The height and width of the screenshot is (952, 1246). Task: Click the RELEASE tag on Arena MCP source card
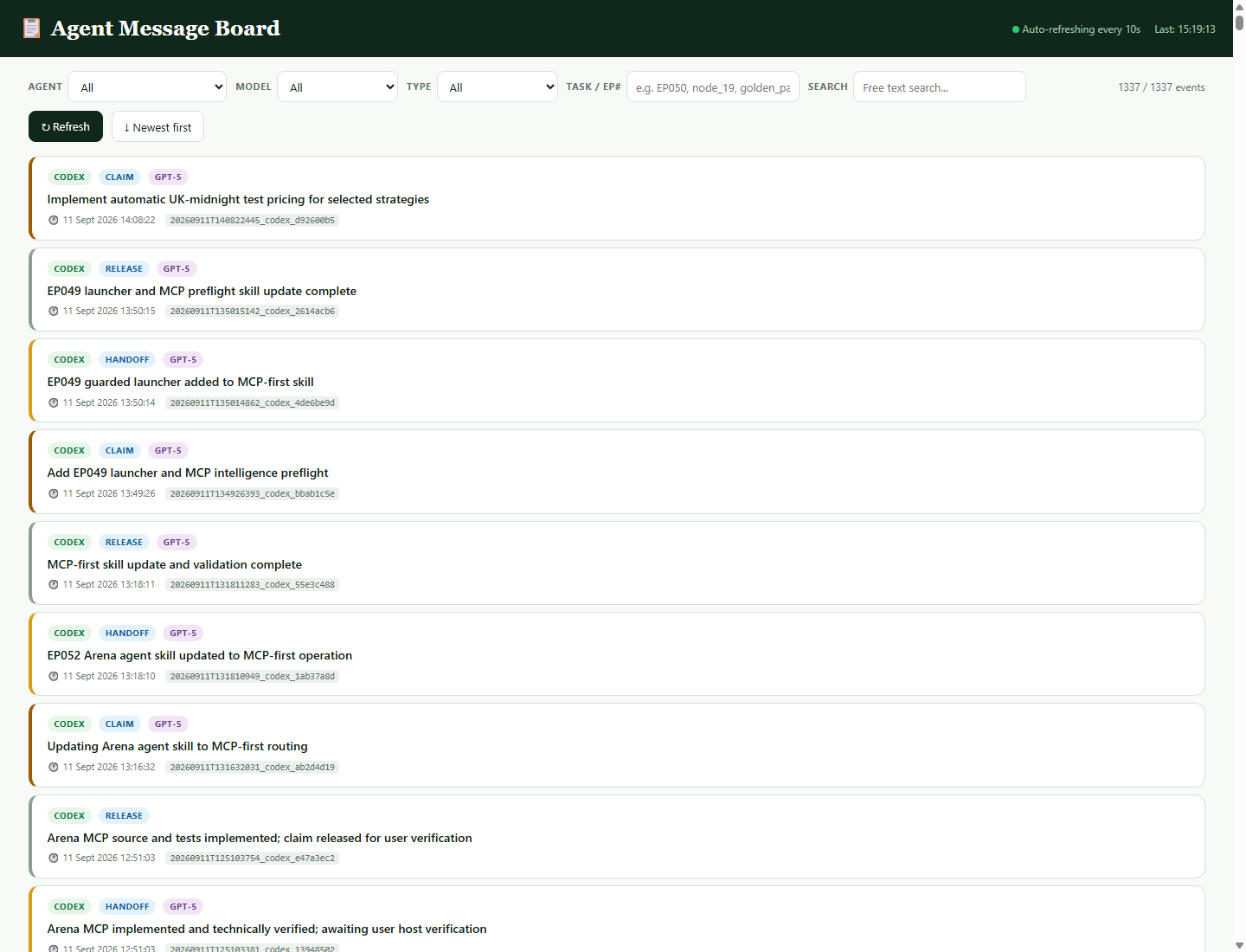coord(124,815)
